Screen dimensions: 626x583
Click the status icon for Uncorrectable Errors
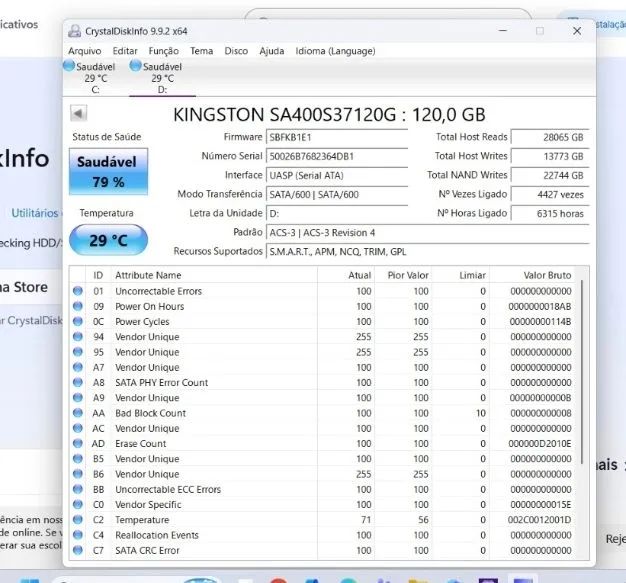(78, 291)
